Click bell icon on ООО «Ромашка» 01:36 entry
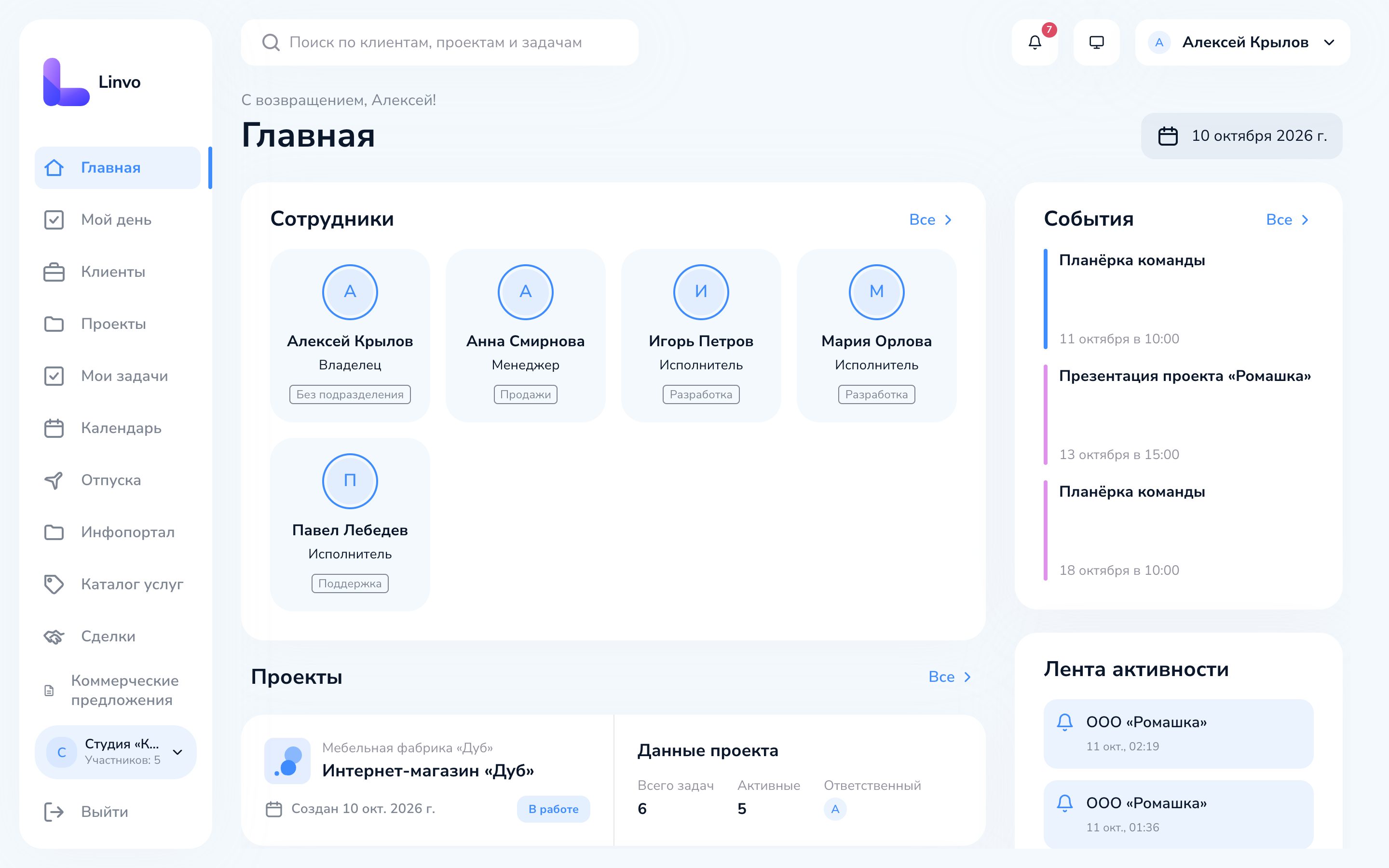Screen dimensions: 1389x868 click(x=1065, y=803)
